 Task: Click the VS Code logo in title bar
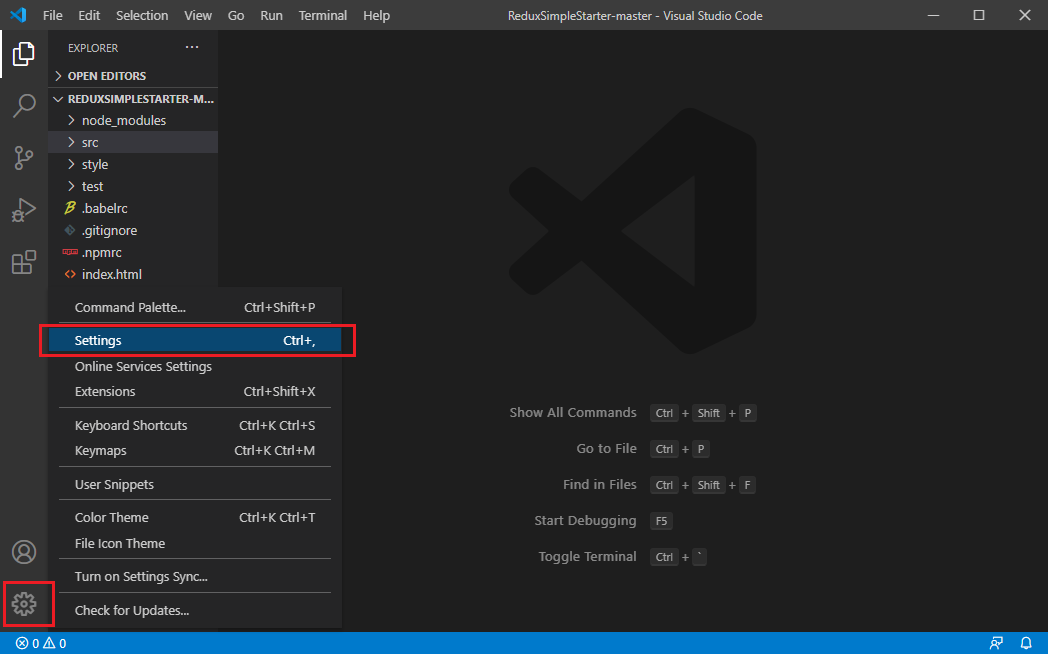18,15
